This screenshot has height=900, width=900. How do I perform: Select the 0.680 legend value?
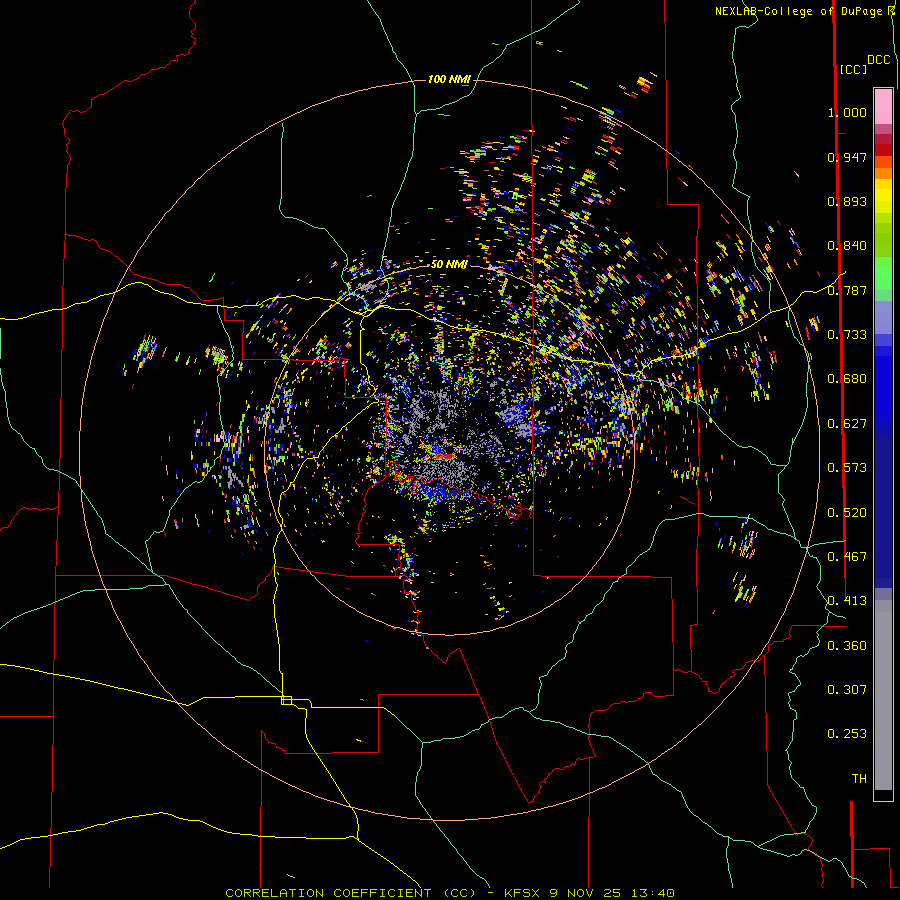[847, 379]
